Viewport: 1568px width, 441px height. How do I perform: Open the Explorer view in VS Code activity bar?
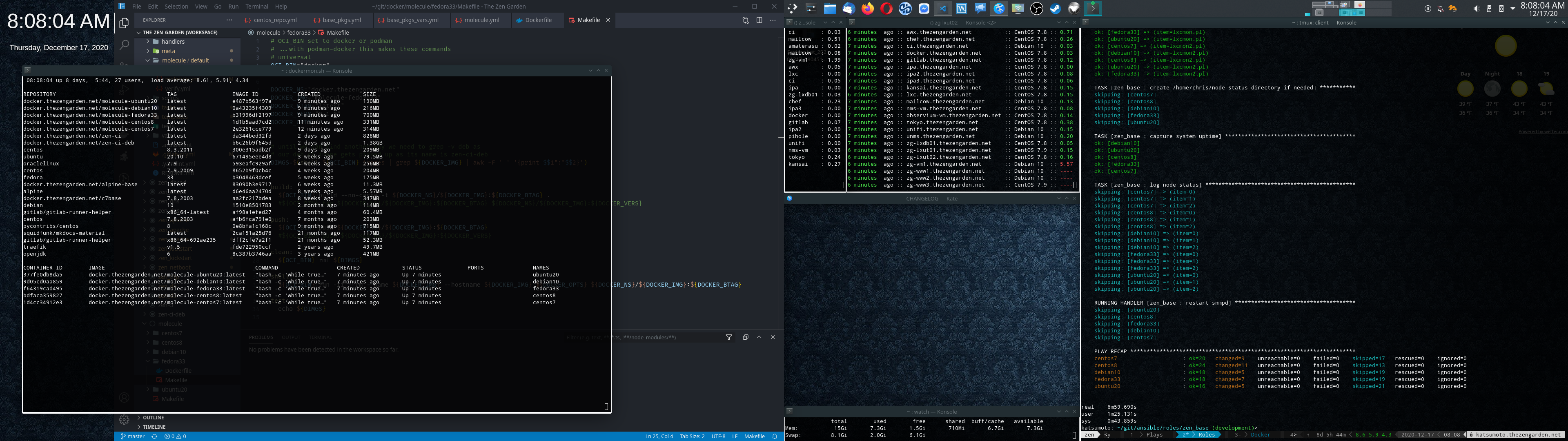124,23
